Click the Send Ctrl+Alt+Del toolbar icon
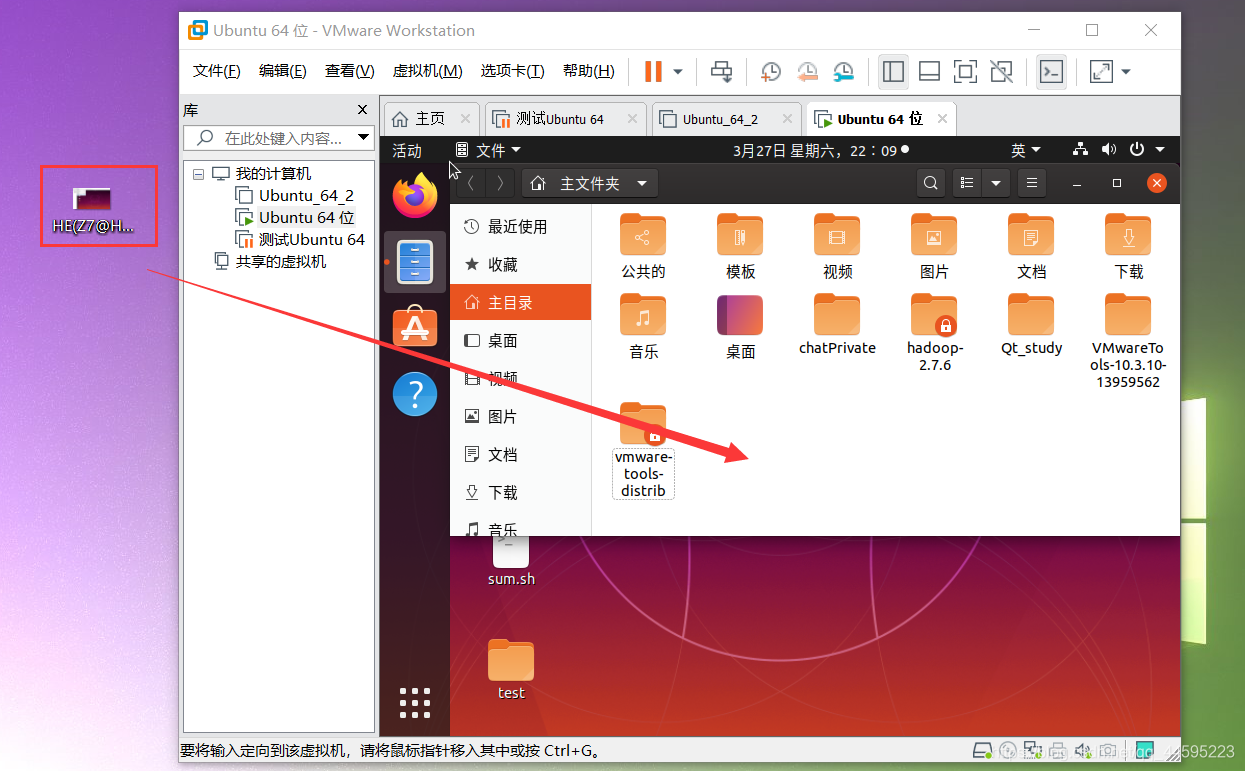Image resolution: width=1245 pixels, height=771 pixels. click(721, 71)
